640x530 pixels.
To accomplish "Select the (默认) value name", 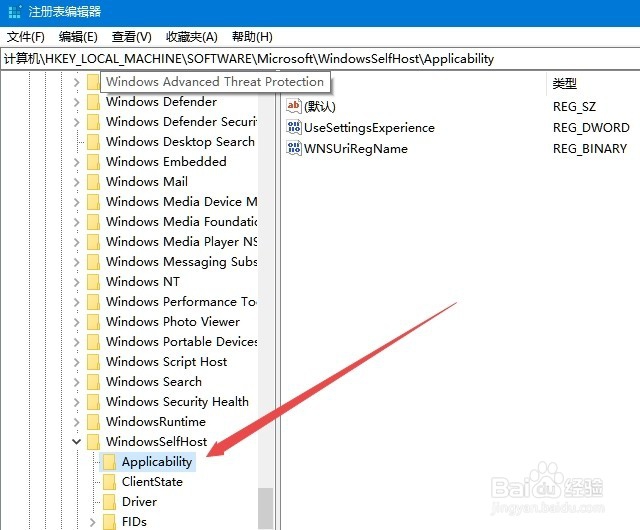I will [320, 107].
